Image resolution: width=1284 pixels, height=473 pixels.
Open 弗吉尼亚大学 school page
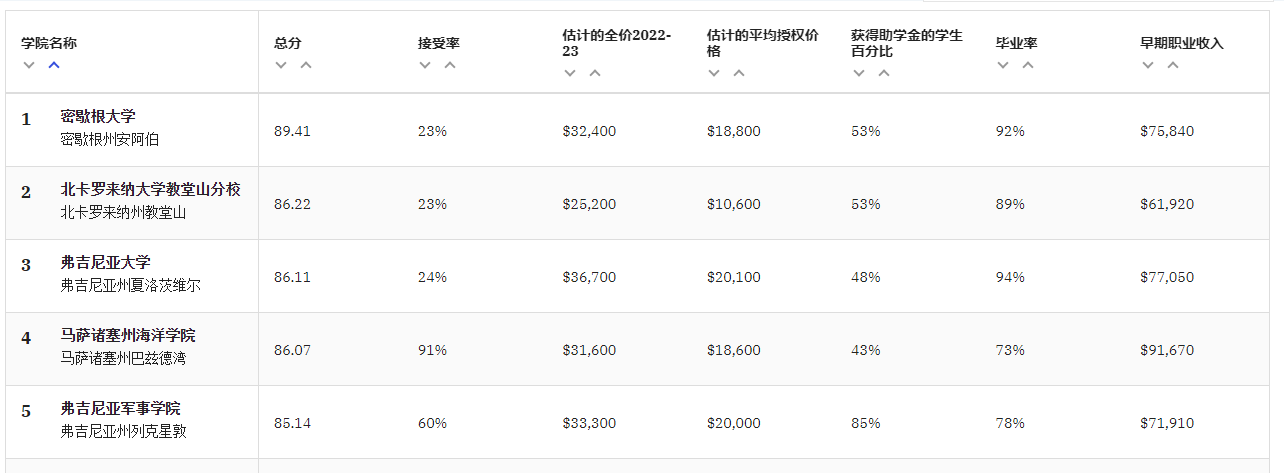click(x=105, y=263)
